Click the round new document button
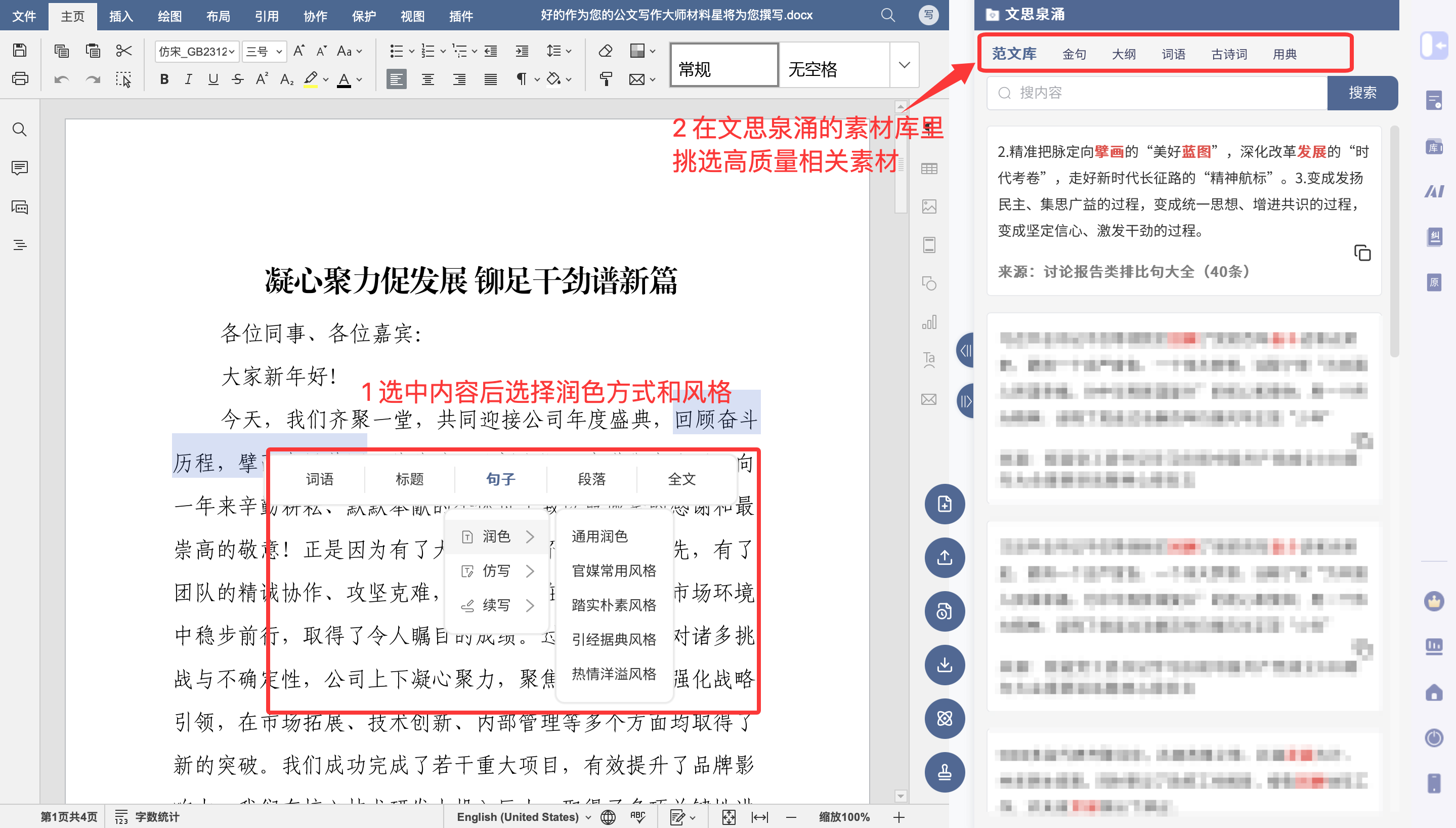Image resolution: width=1456 pixels, height=828 pixels. click(x=945, y=504)
